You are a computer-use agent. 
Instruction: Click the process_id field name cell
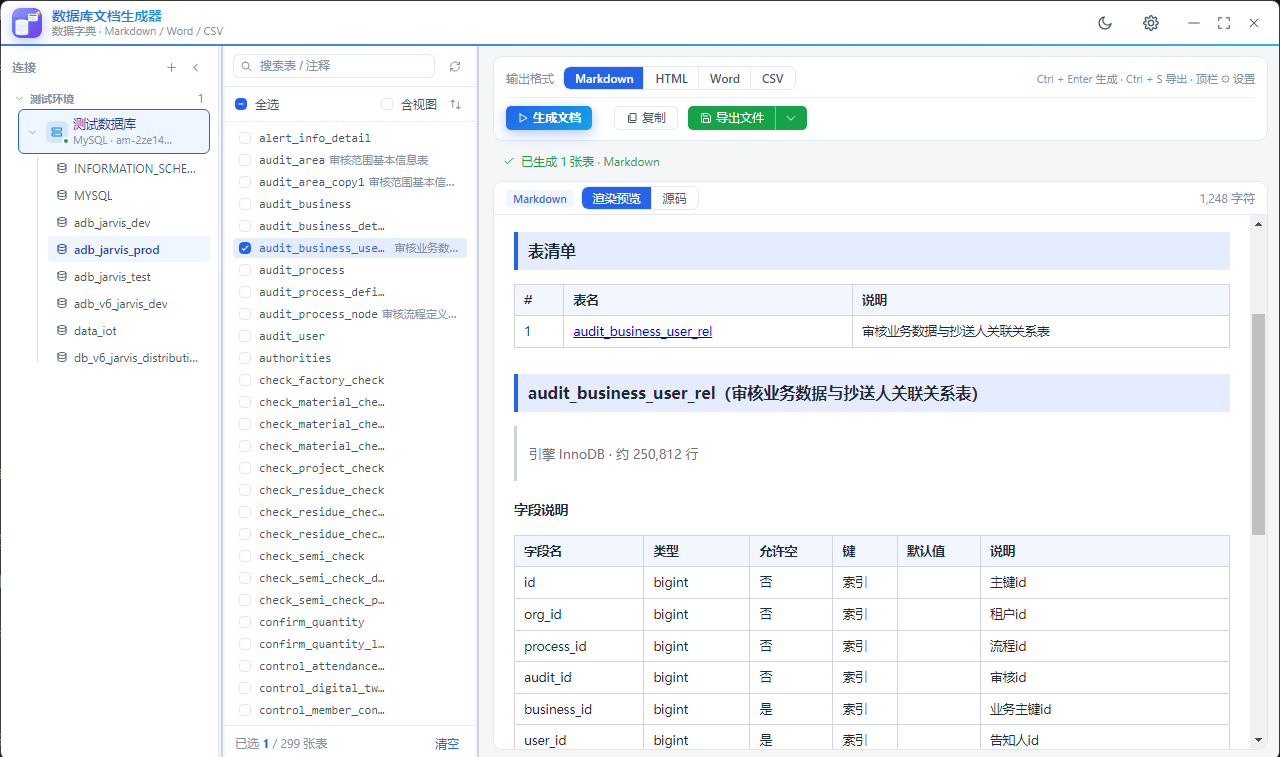(x=579, y=646)
